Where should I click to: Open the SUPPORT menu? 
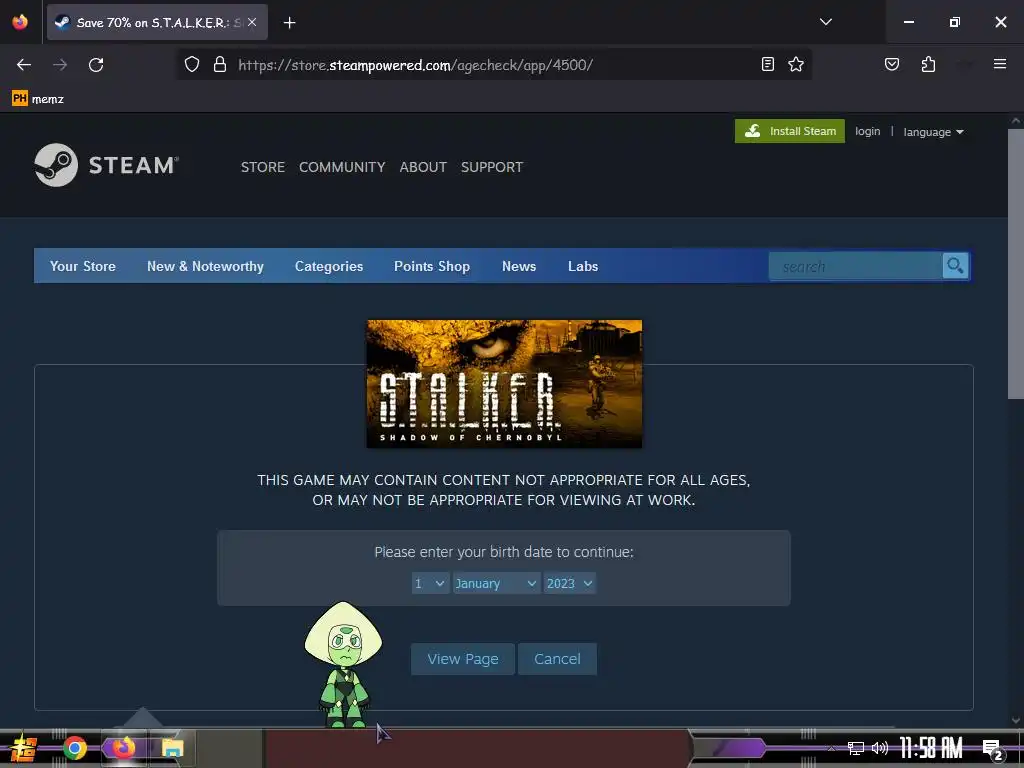[492, 167]
